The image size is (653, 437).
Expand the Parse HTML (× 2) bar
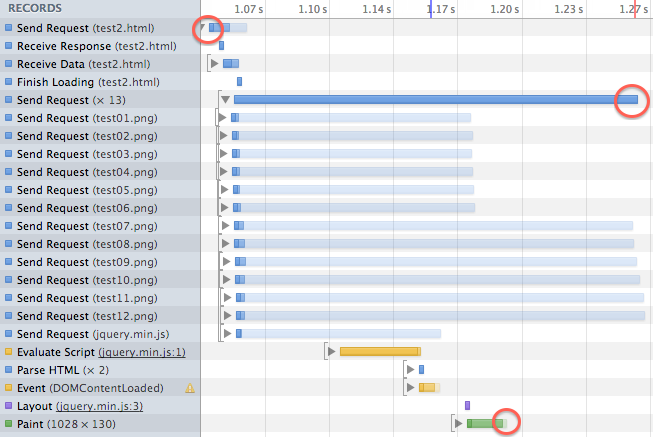[x=410, y=370]
